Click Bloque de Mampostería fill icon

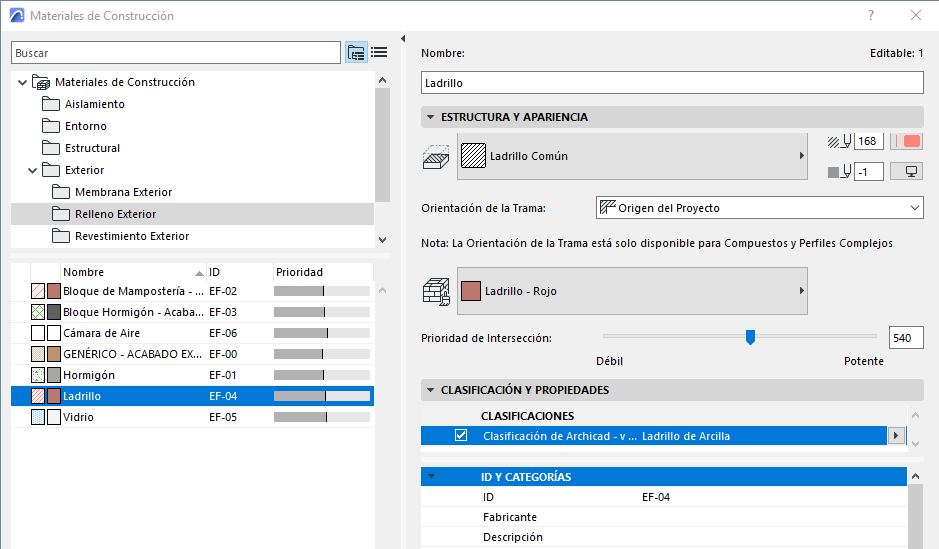[38, 291]
